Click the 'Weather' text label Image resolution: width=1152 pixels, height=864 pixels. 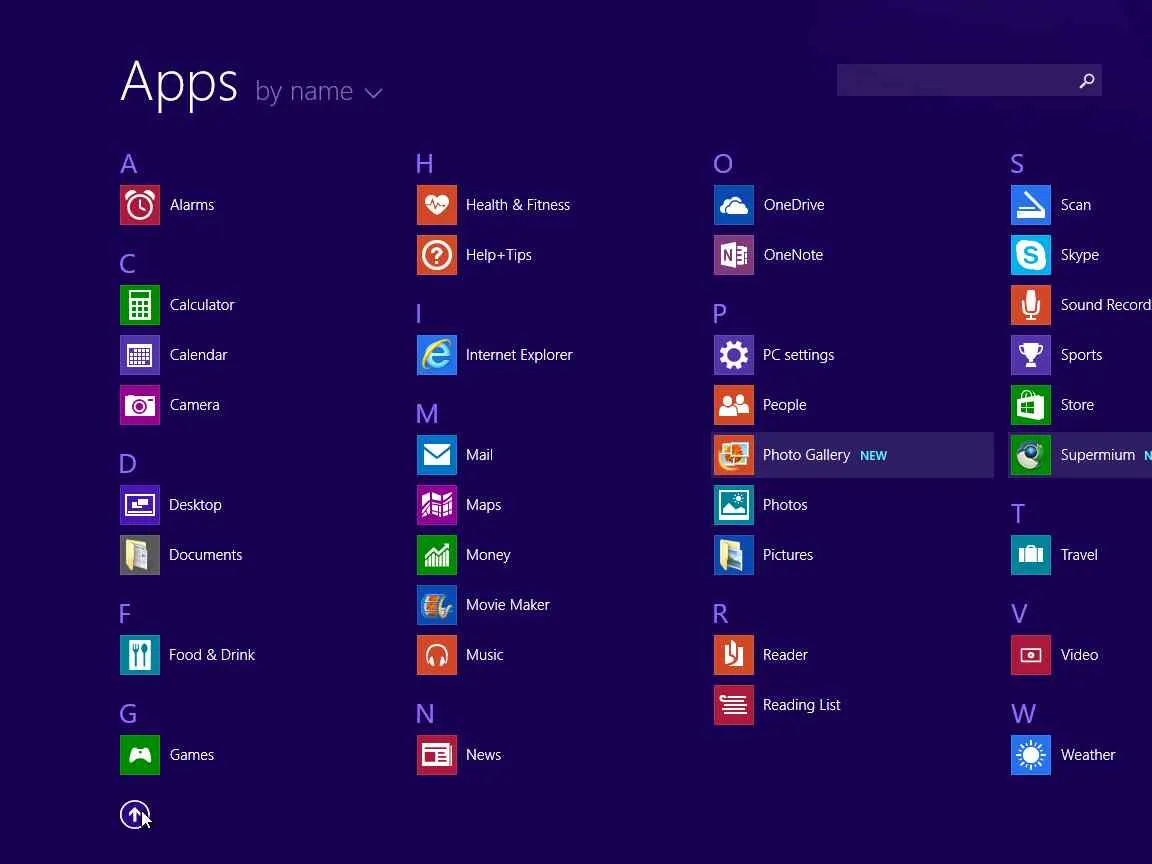coord(1087,755)
